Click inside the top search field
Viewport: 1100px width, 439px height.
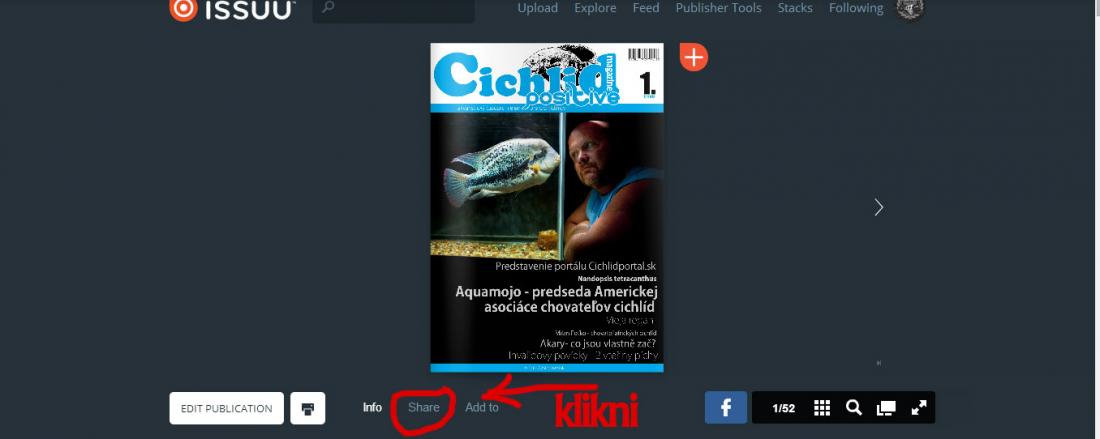pyautogui.click(x=394, y=10)
